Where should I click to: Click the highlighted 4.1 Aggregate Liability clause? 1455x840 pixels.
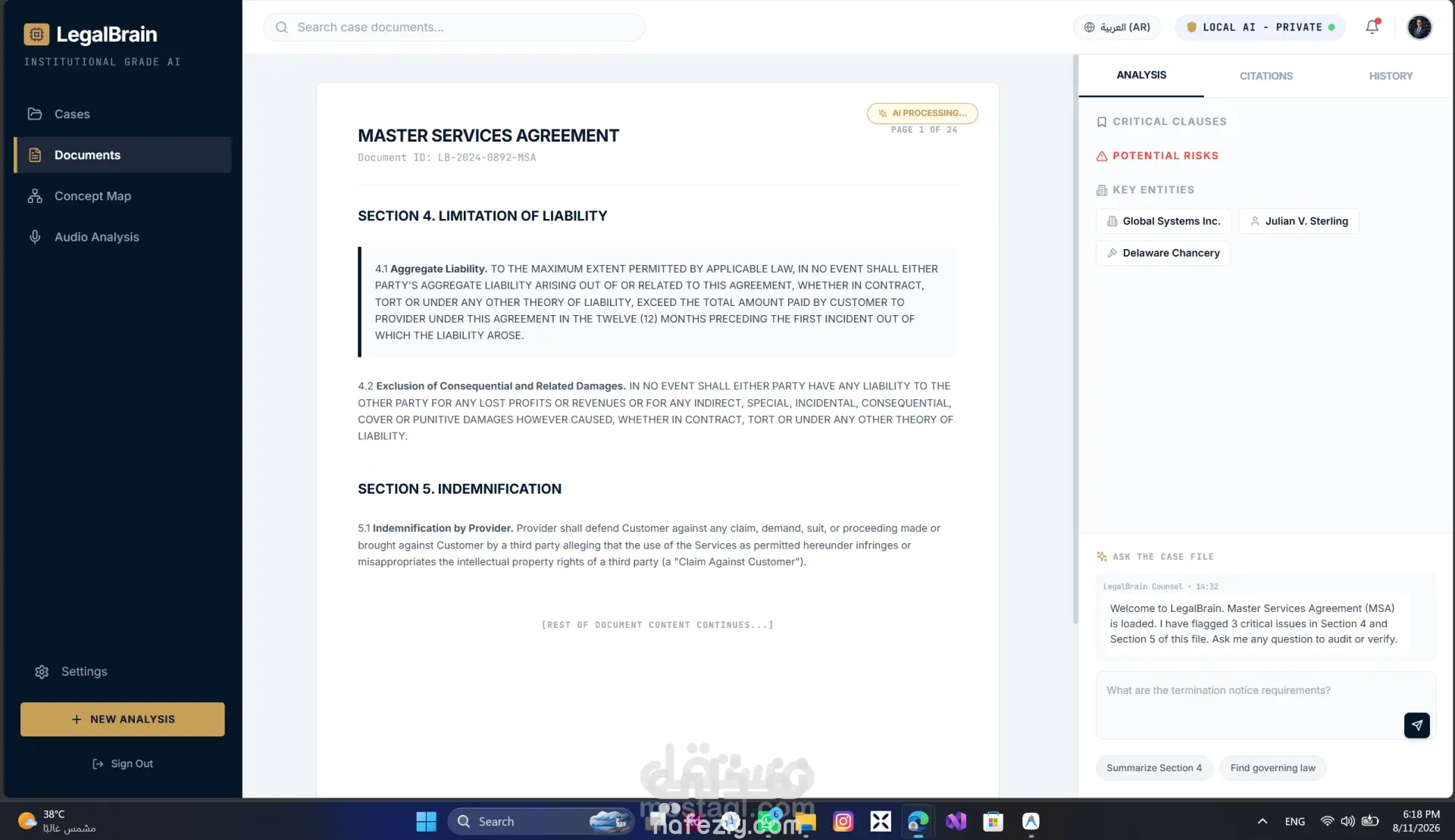tap(658, 301)
